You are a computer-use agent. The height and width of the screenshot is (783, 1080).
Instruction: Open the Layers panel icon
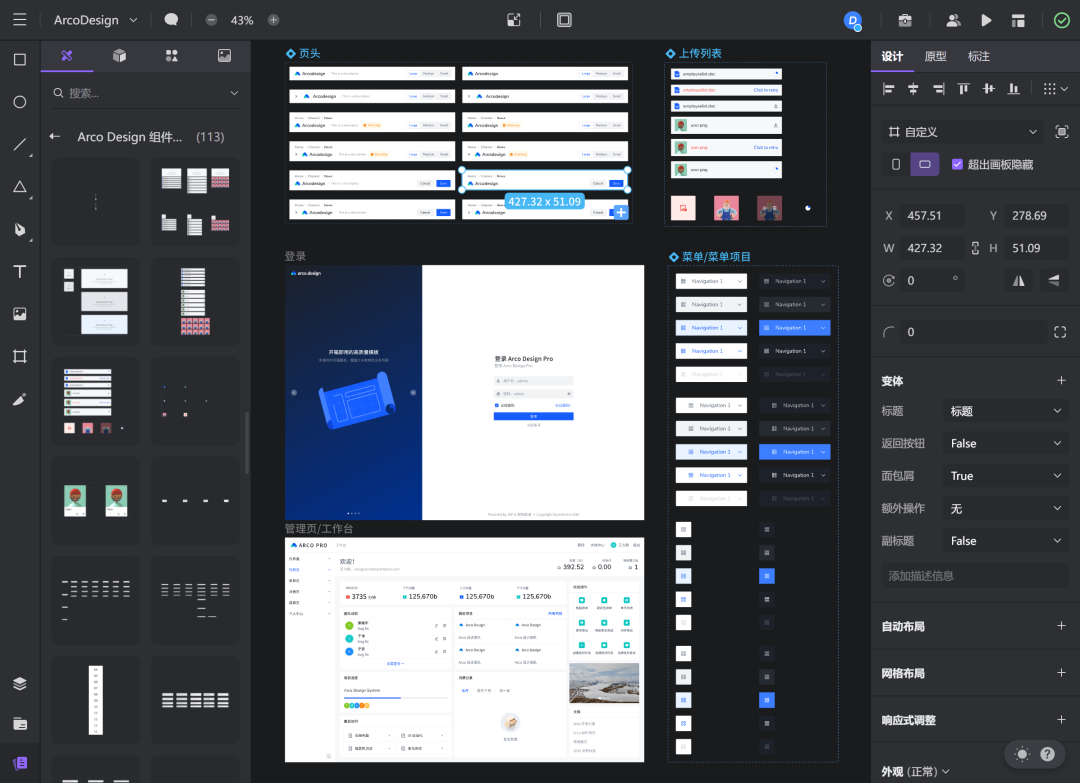20,683
